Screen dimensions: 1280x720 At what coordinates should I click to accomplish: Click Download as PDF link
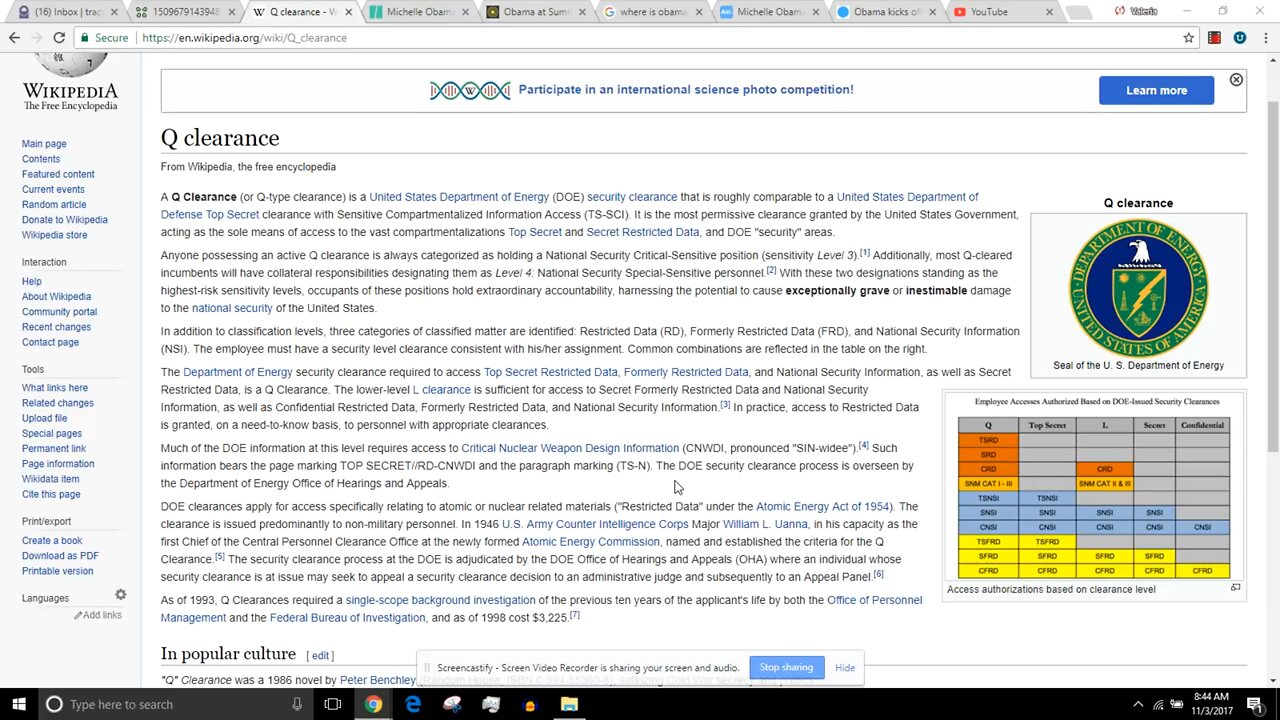pyautogui.click(x=60, y=555)
